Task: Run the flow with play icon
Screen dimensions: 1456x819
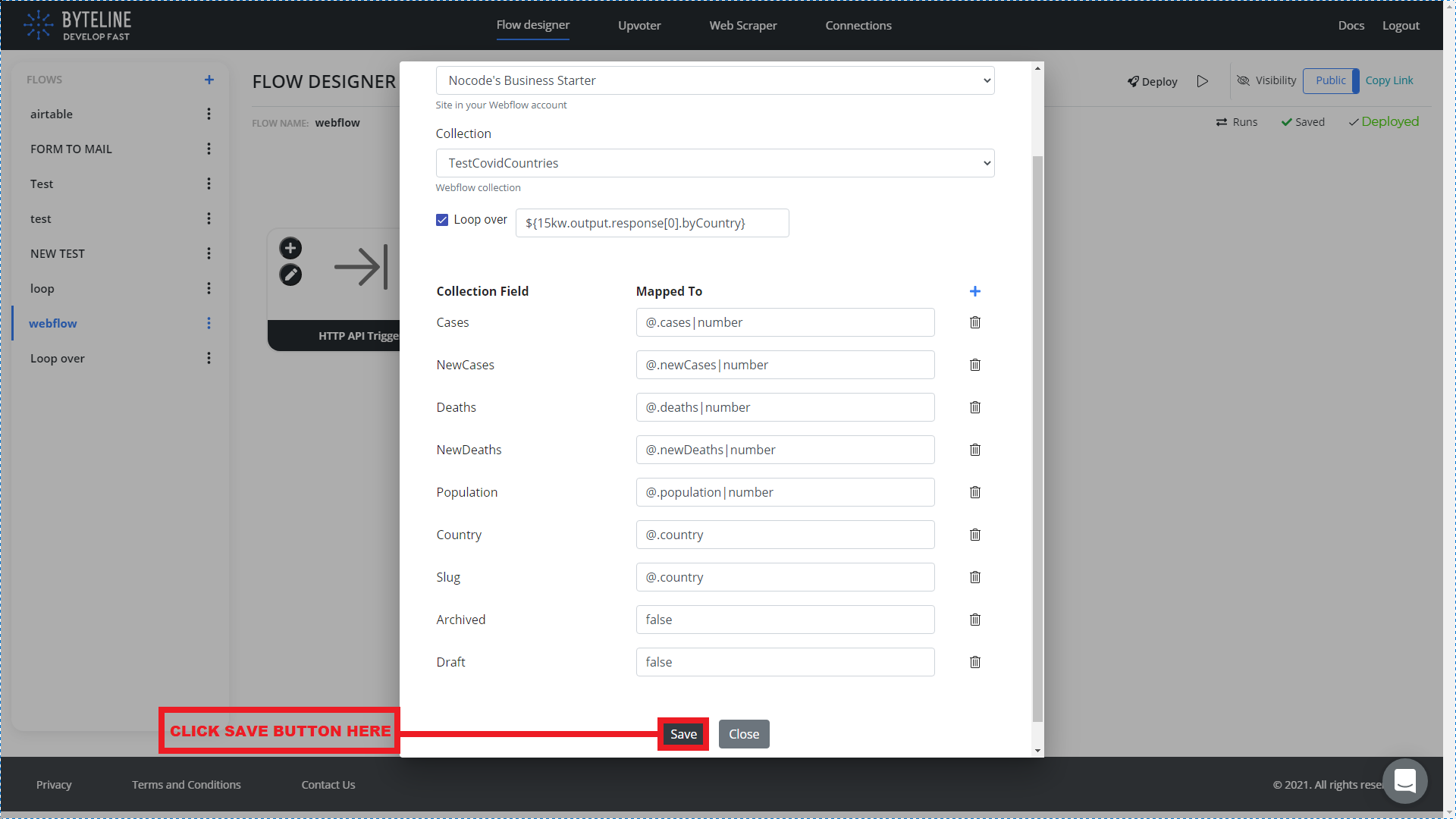Action: pyautogui.click(x=1203, y=81)
